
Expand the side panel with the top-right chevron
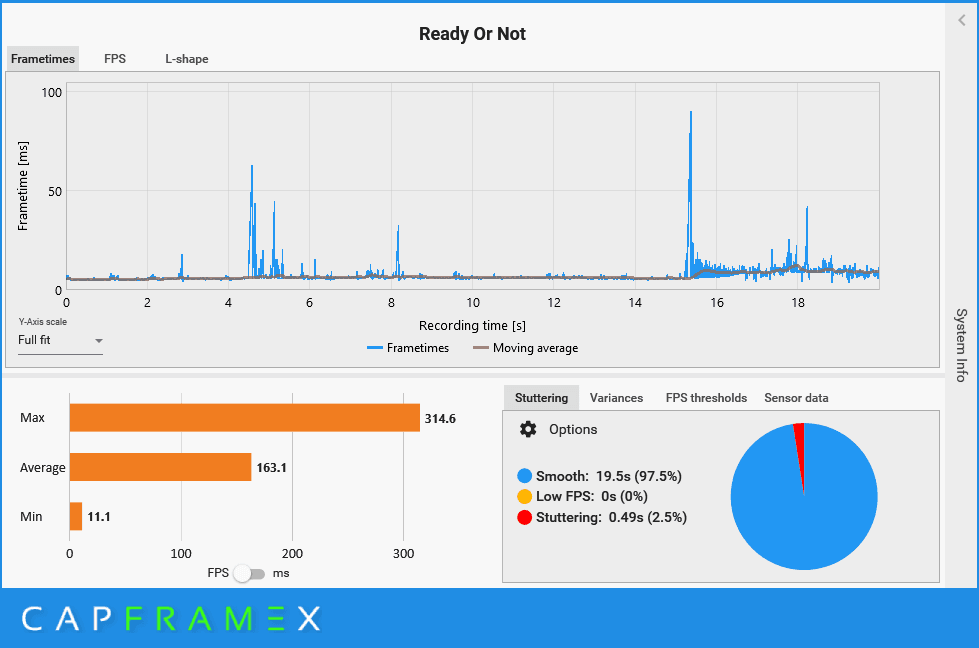click(x=962, y=21)
